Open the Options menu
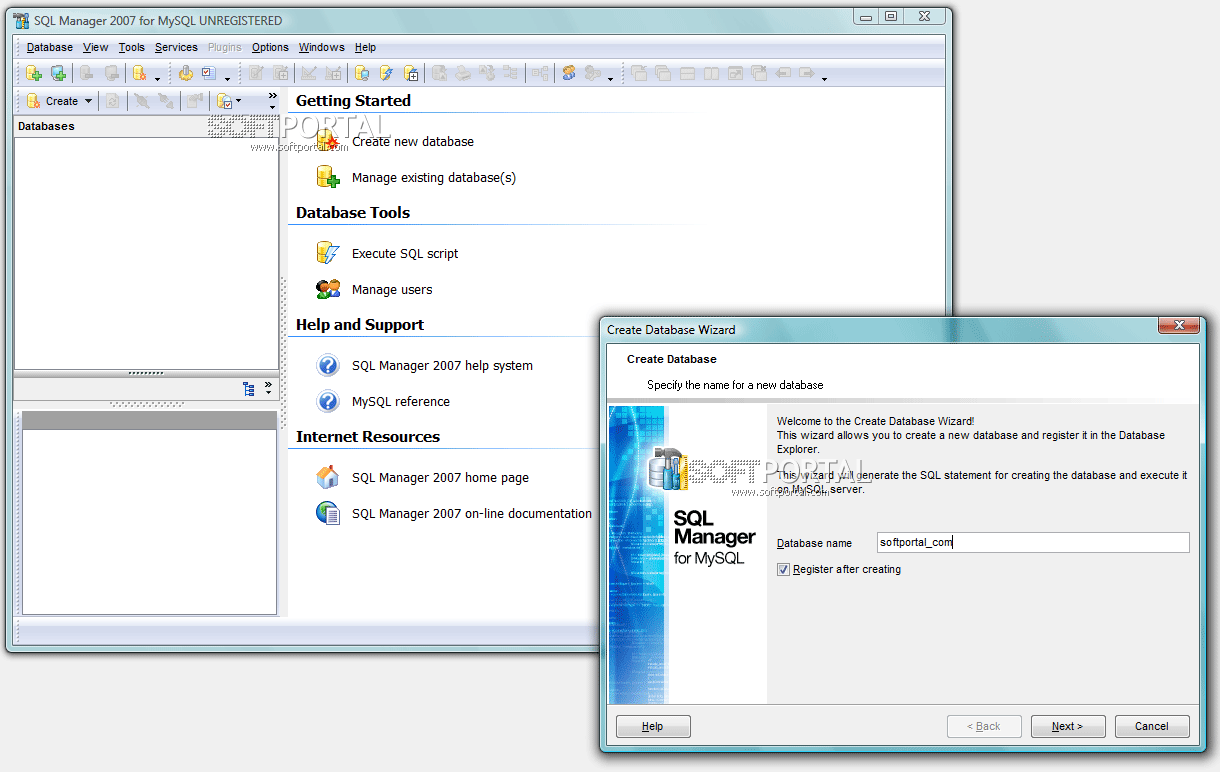Viewport: 1220px width, 772px height. 270,47
